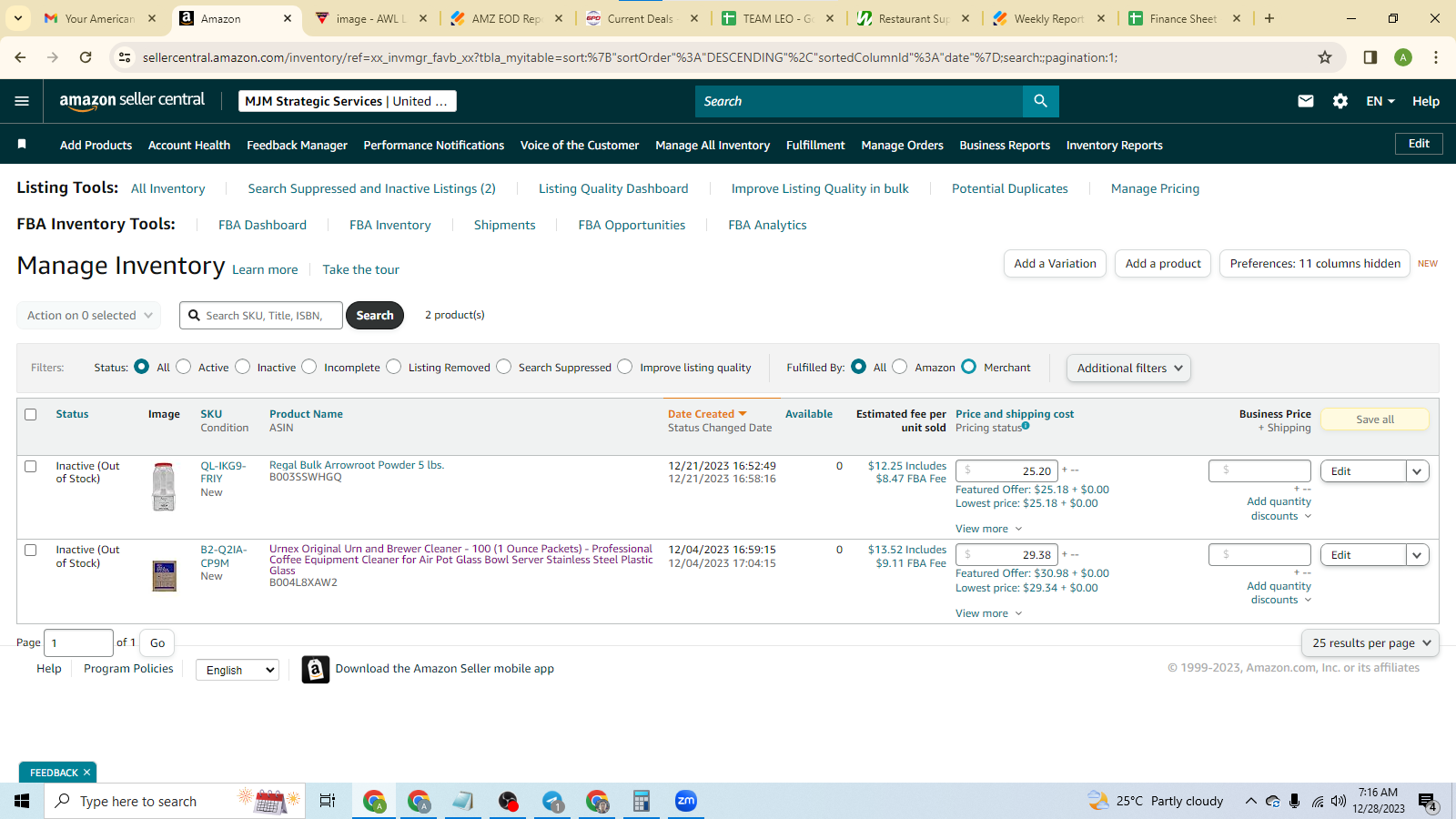Close the Feedback tab with X
This screenshot has width=1456, height=819.
pos(86,773)
